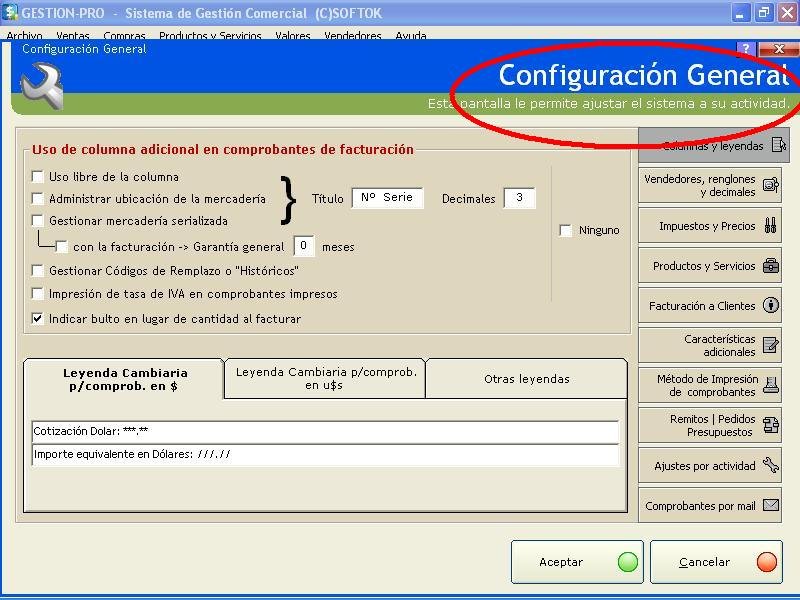Uncheck Indicar bulto en lugar de cantidad

pyautogui.click(x=38, y=319)
